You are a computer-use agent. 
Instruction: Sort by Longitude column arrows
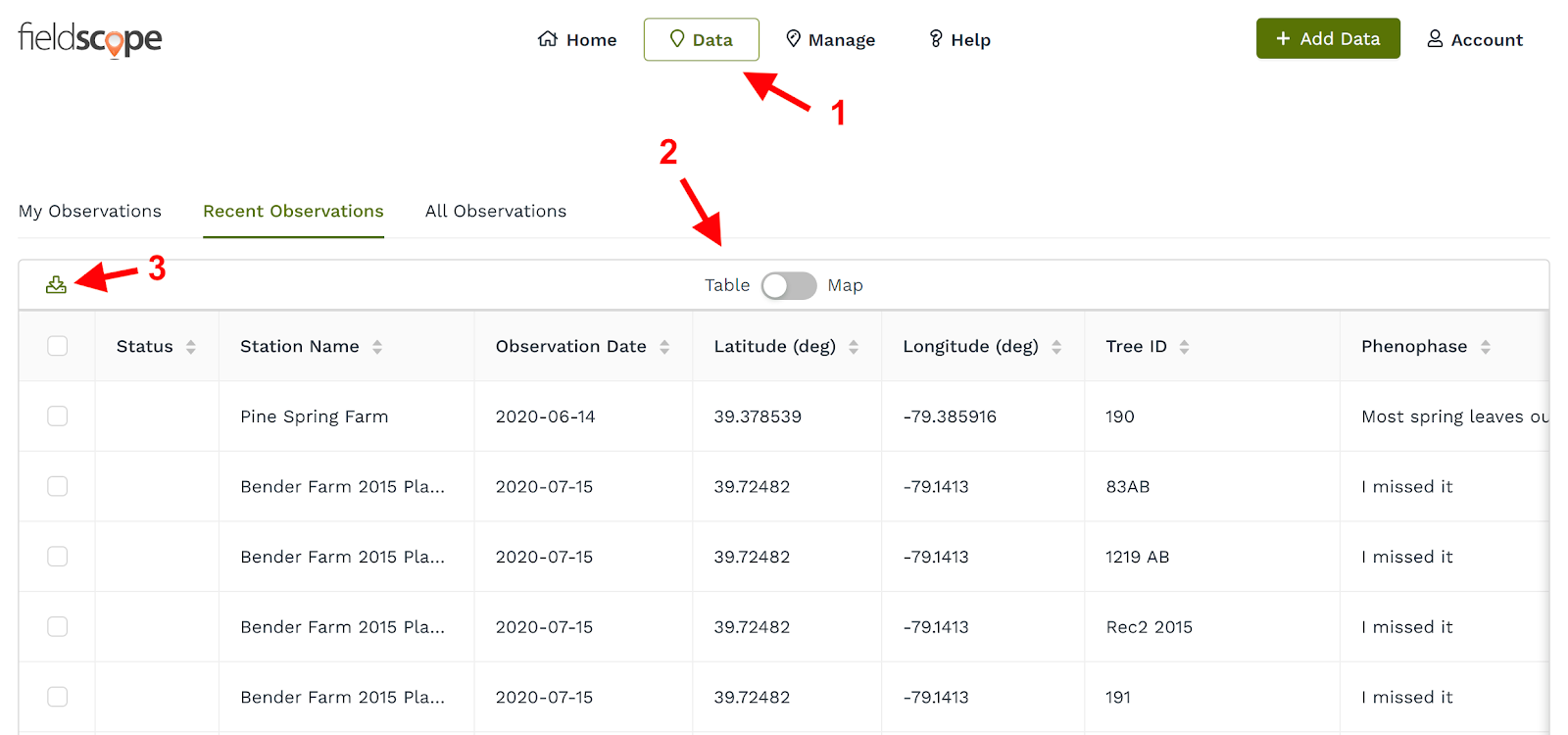1056,347
